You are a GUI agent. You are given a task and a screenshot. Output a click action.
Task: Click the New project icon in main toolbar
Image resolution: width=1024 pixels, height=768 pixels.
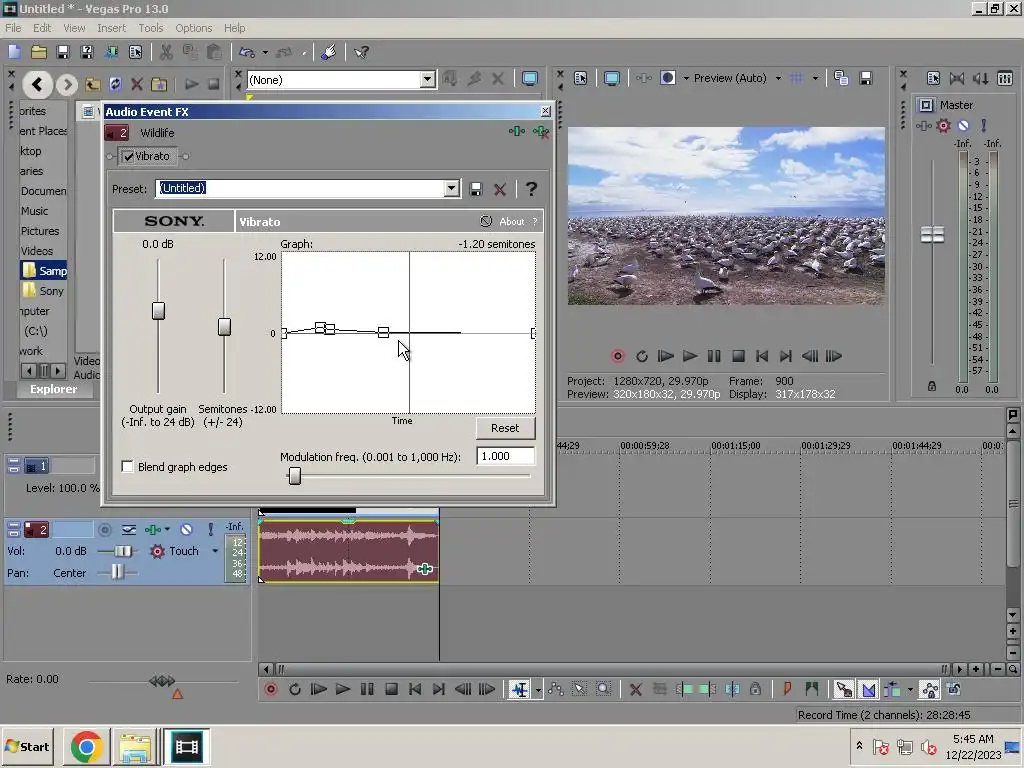point(14,52)
